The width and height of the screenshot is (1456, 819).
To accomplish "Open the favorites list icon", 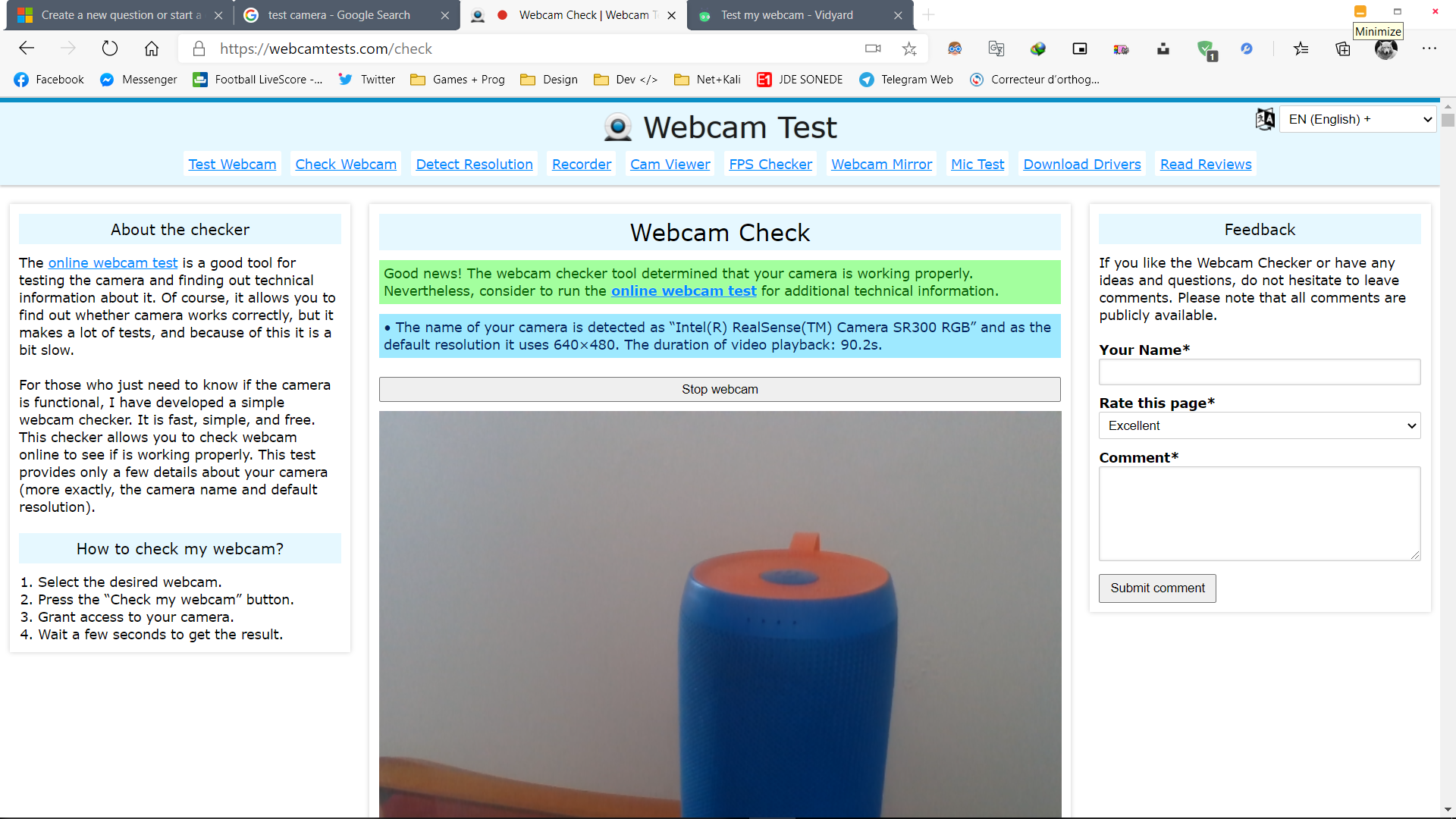I will [1301, 49].
